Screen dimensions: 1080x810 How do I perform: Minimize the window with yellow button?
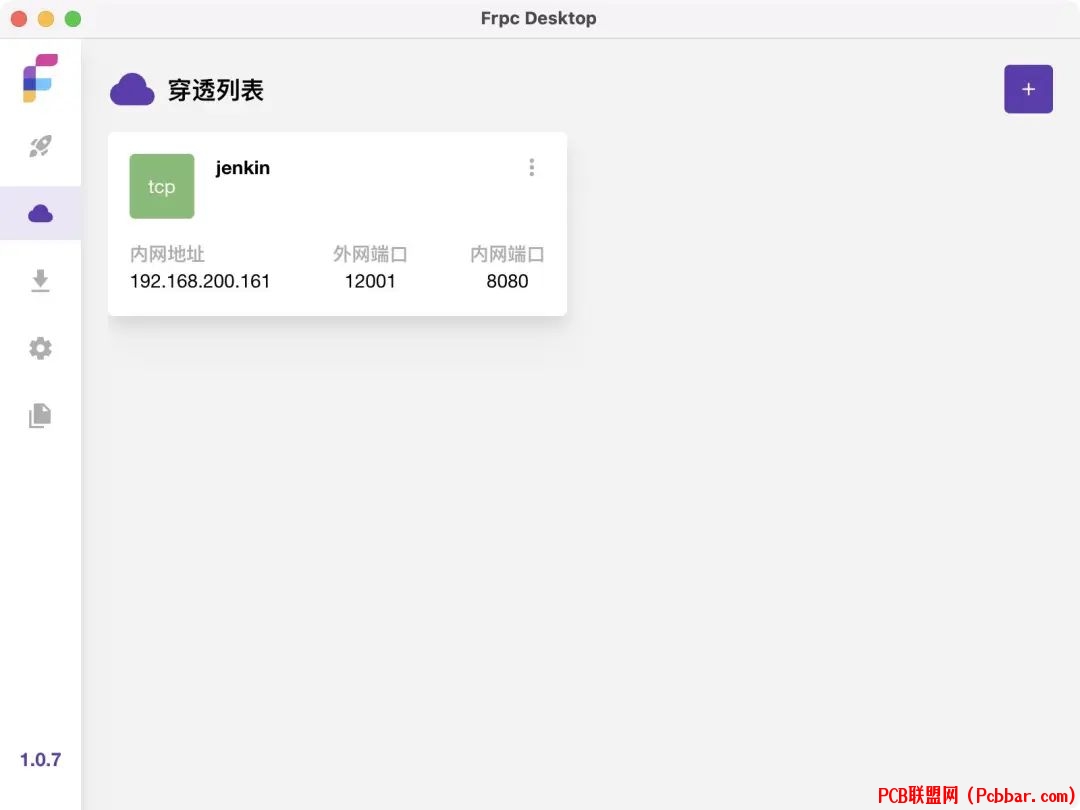pos(46,19)
